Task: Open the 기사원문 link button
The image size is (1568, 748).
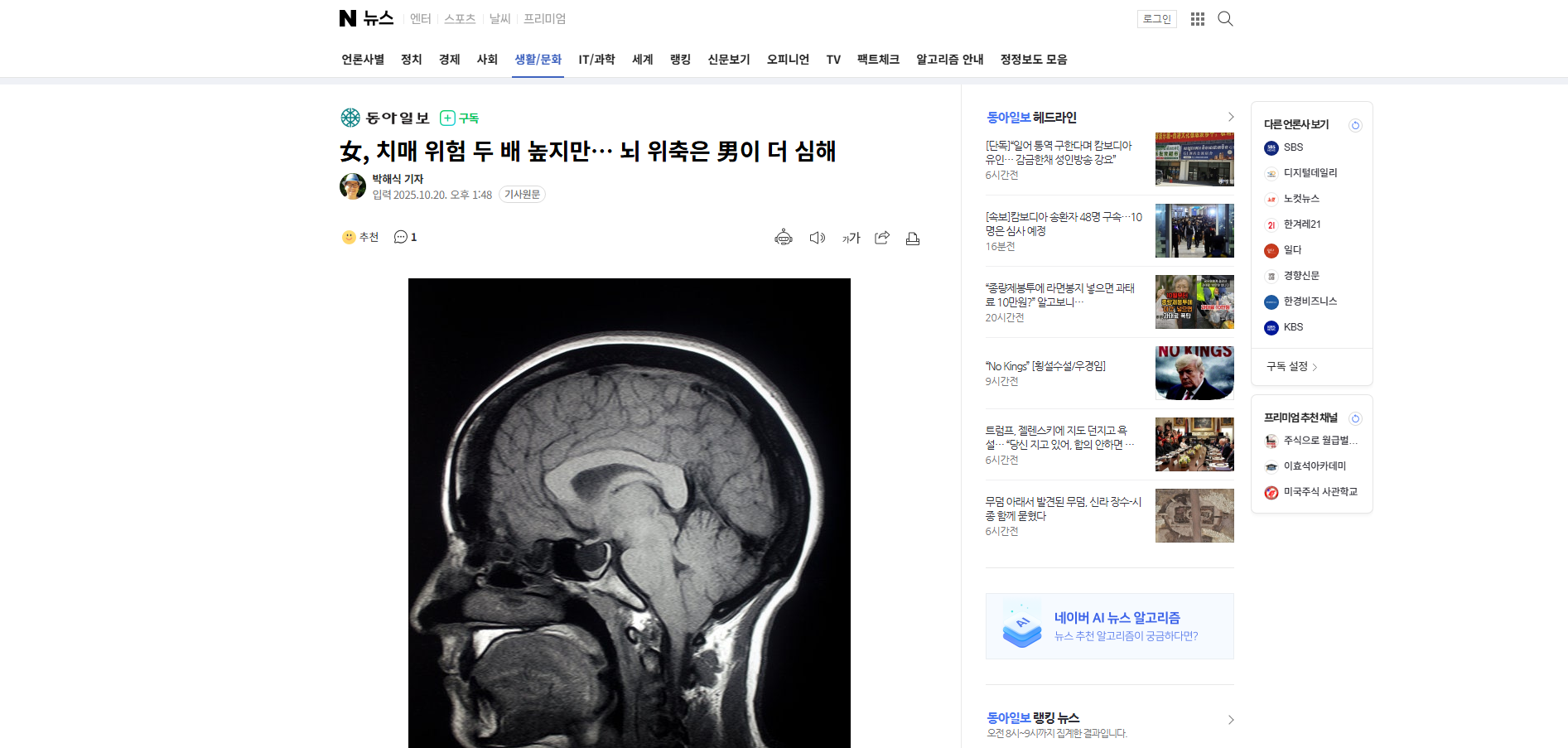Action: pyautogui.click(x=522, y=195)
